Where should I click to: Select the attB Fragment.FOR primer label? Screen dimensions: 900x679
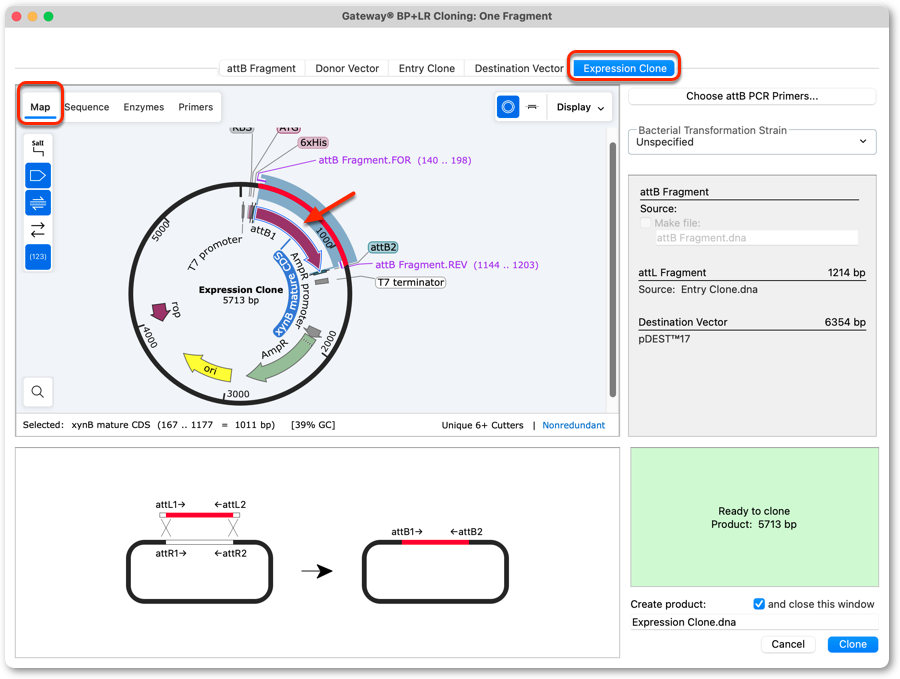coord(395,160)
